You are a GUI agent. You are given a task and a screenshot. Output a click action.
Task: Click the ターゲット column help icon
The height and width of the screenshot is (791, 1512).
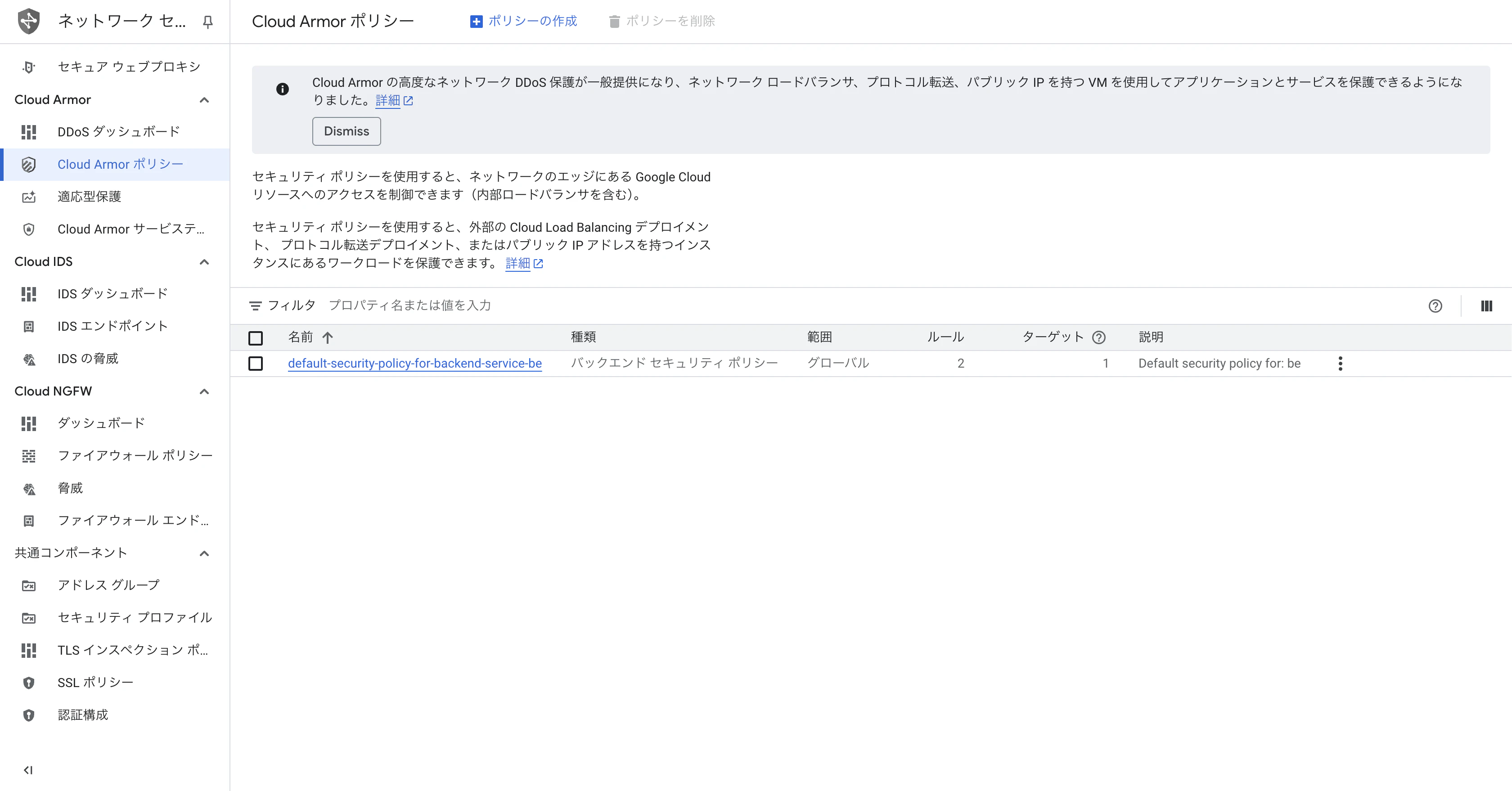pos(1099,337)
